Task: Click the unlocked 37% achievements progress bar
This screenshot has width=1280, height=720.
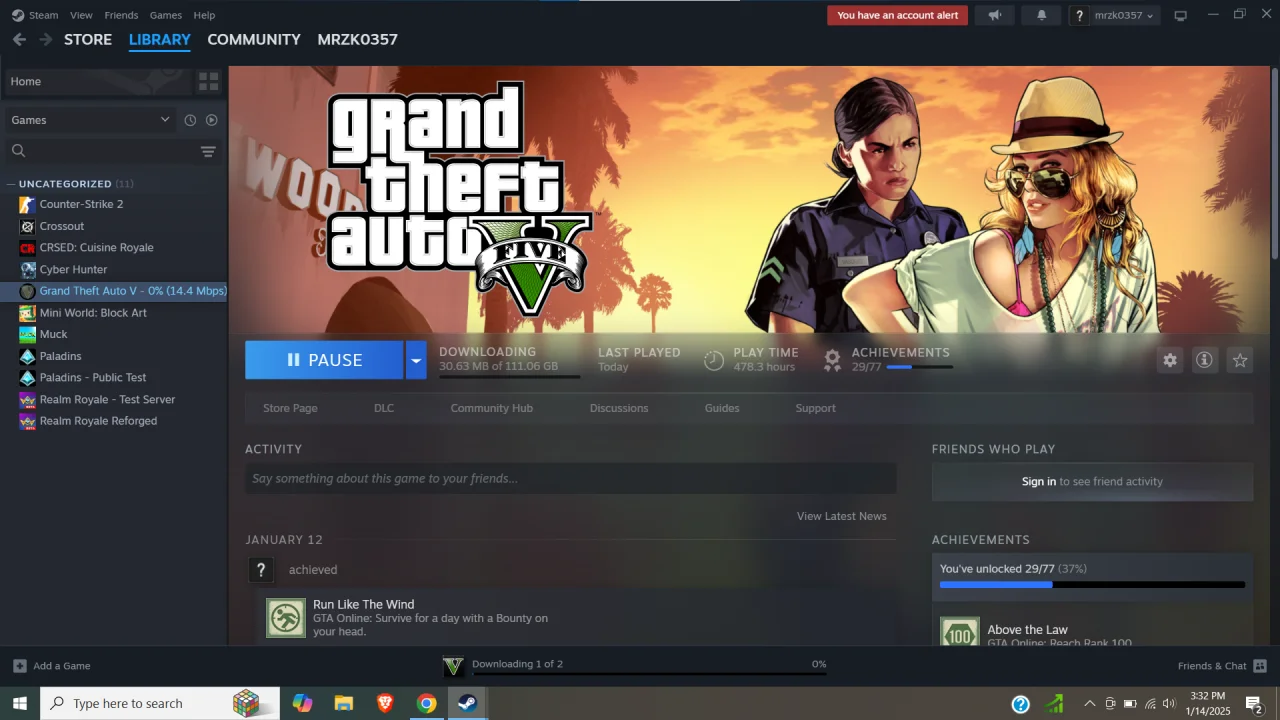Action: [1092, 585]
